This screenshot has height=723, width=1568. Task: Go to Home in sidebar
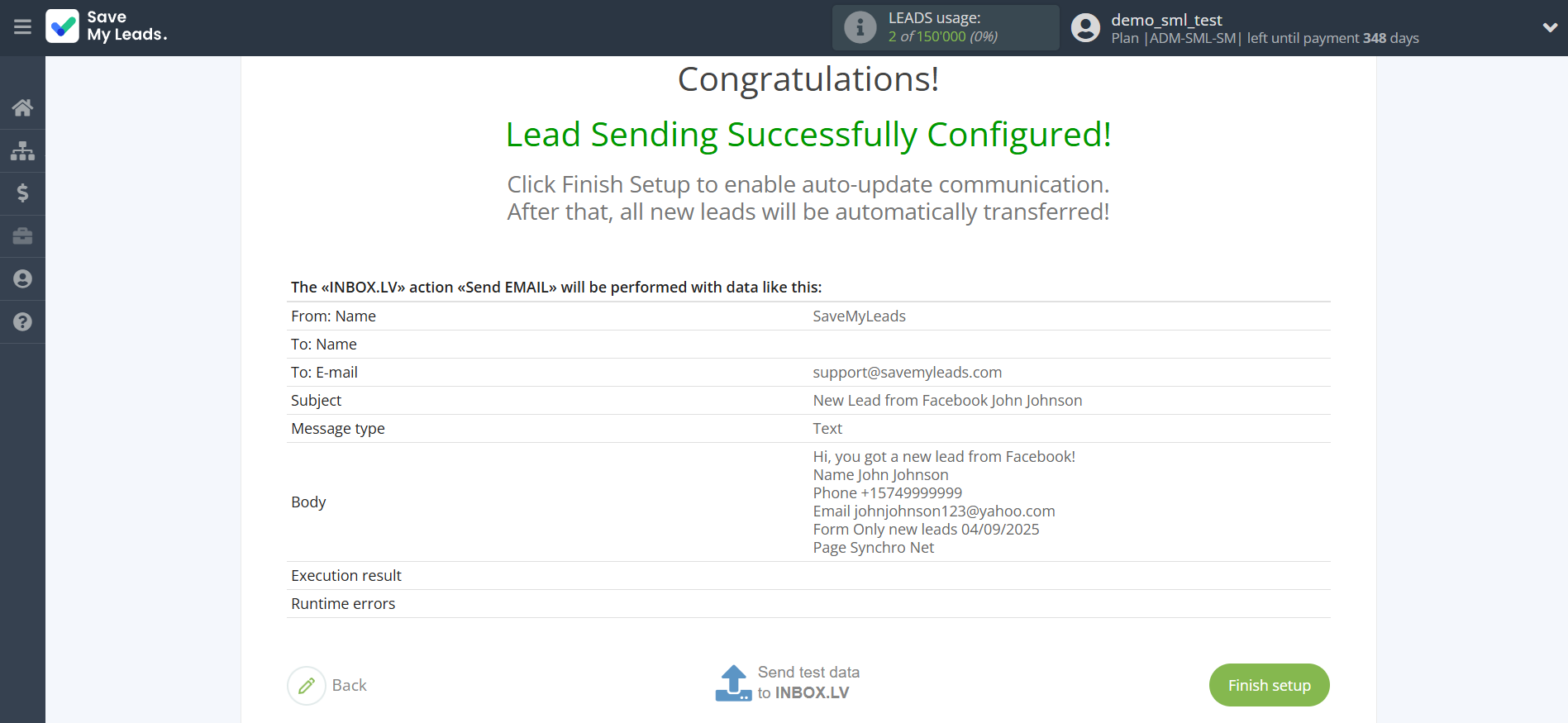22,107
